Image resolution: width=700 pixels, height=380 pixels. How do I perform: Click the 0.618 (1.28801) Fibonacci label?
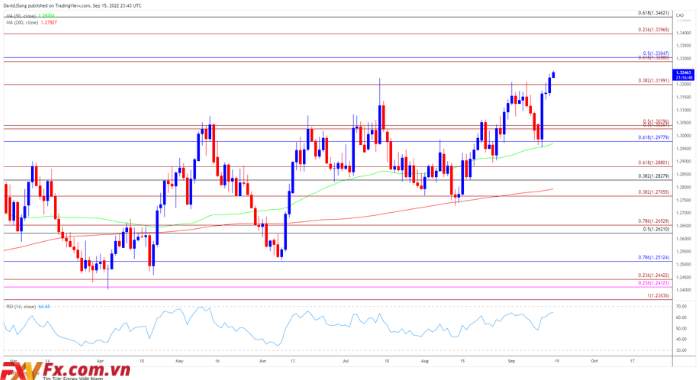coord(654,163)
